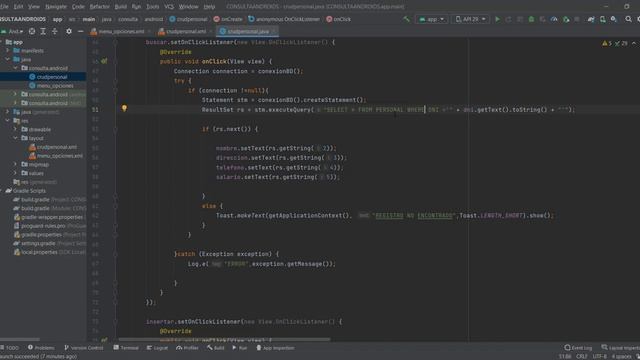The image size is (640, 360).
Task: Switch to the menu_opciones.xml editor tab
Action: (x=120, y=31)
